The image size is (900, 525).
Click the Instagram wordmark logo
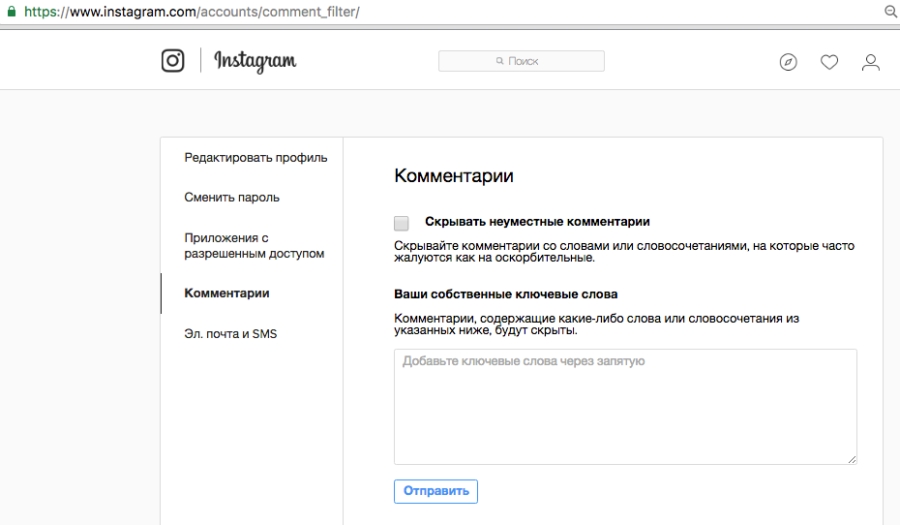(x=255, y=61)
